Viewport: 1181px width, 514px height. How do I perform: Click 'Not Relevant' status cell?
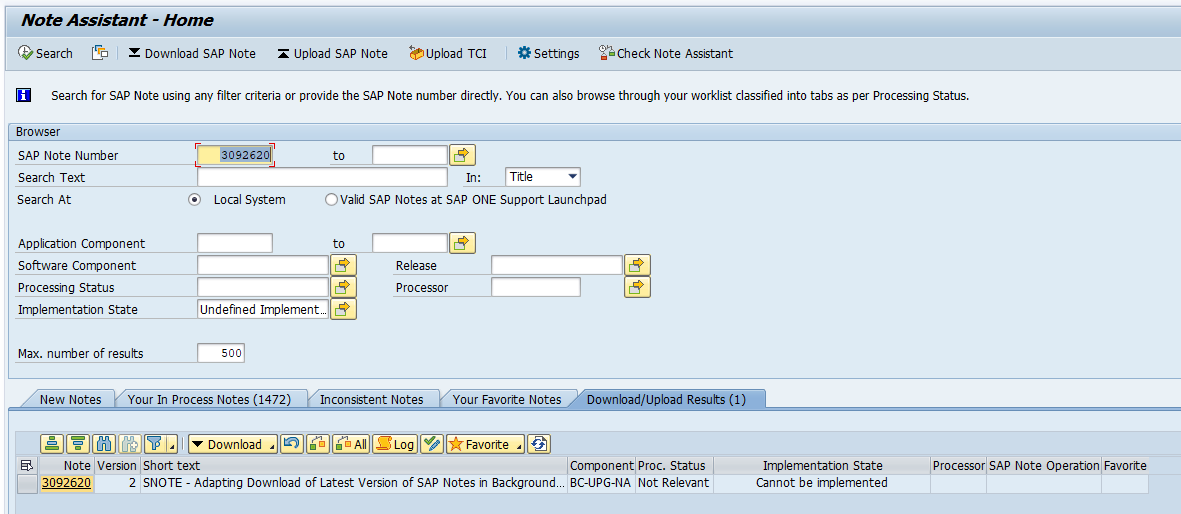[x=674, y=483]
